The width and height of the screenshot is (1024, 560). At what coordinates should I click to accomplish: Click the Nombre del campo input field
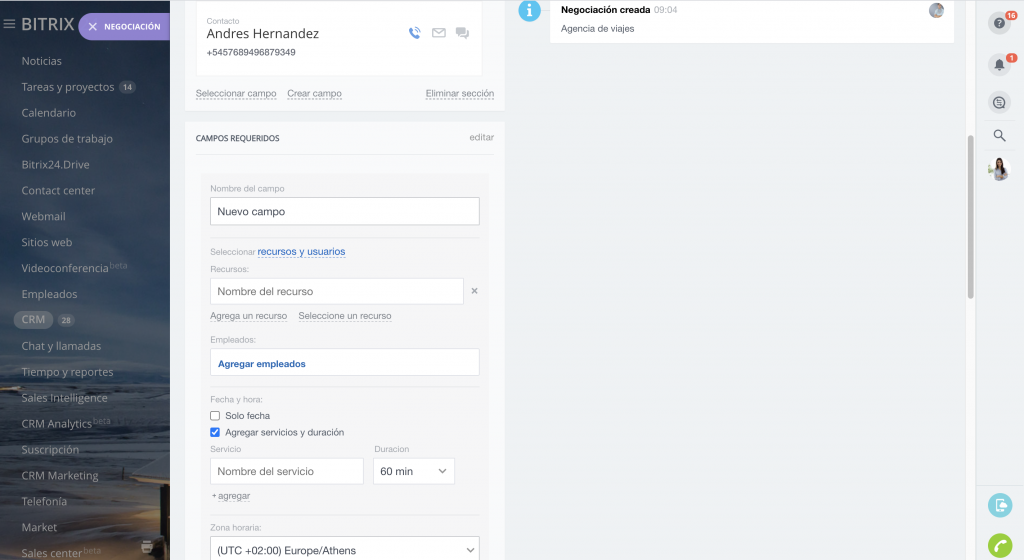click(x=344, y=211)
